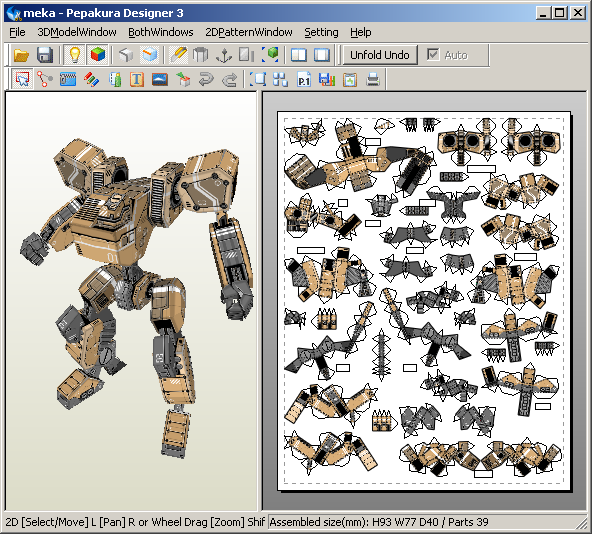Image resolution: width=592 pixels, height=534 pixels.
Task: Select the join/disjoin faces tool with red nodes
Action: pos(45,79)
